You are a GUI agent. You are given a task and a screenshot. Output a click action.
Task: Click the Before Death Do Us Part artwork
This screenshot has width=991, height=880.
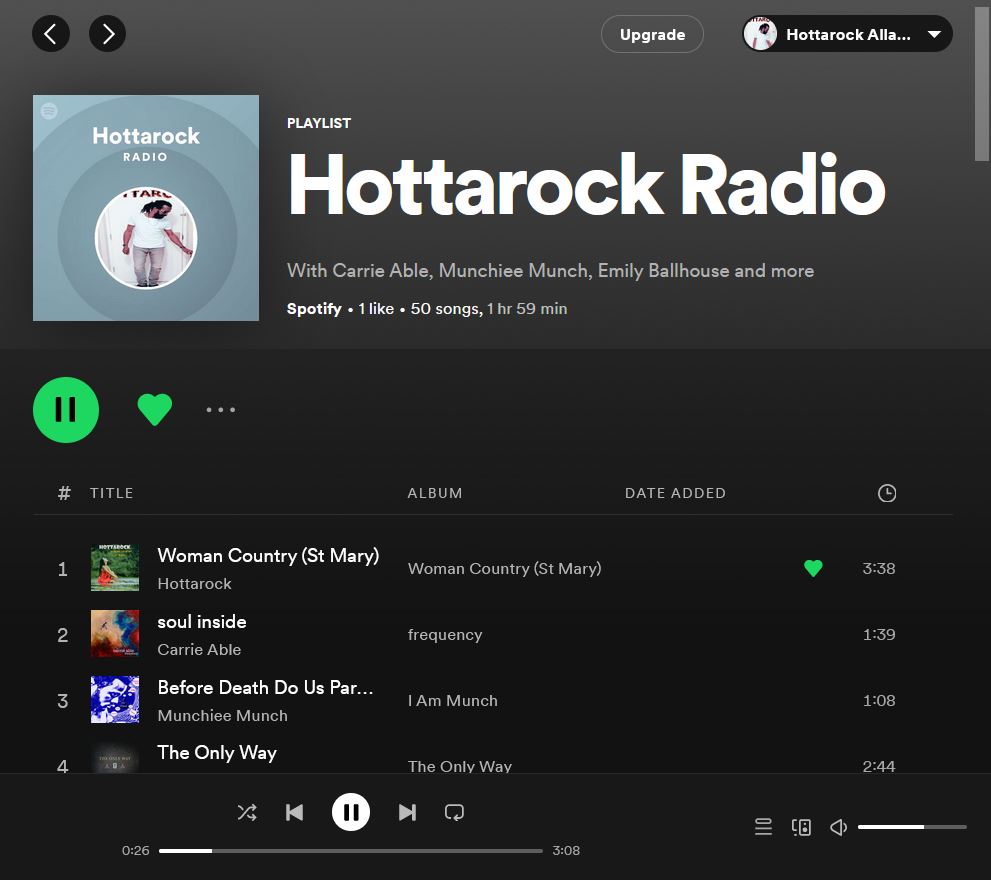115,699
